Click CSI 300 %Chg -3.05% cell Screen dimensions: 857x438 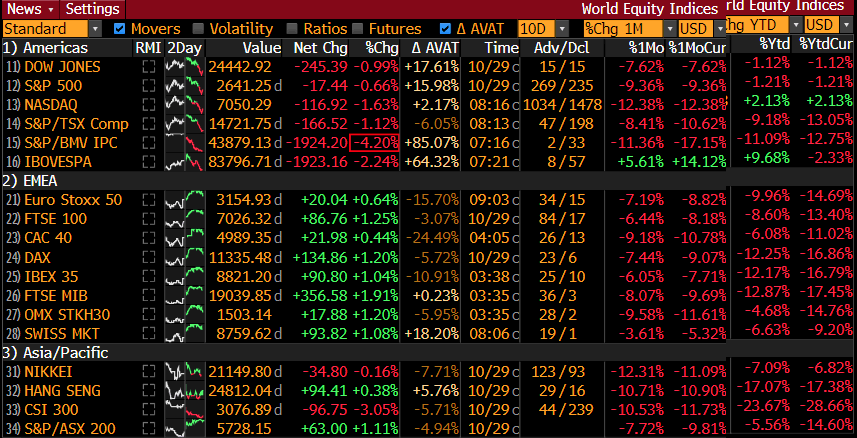pos(375,410)
